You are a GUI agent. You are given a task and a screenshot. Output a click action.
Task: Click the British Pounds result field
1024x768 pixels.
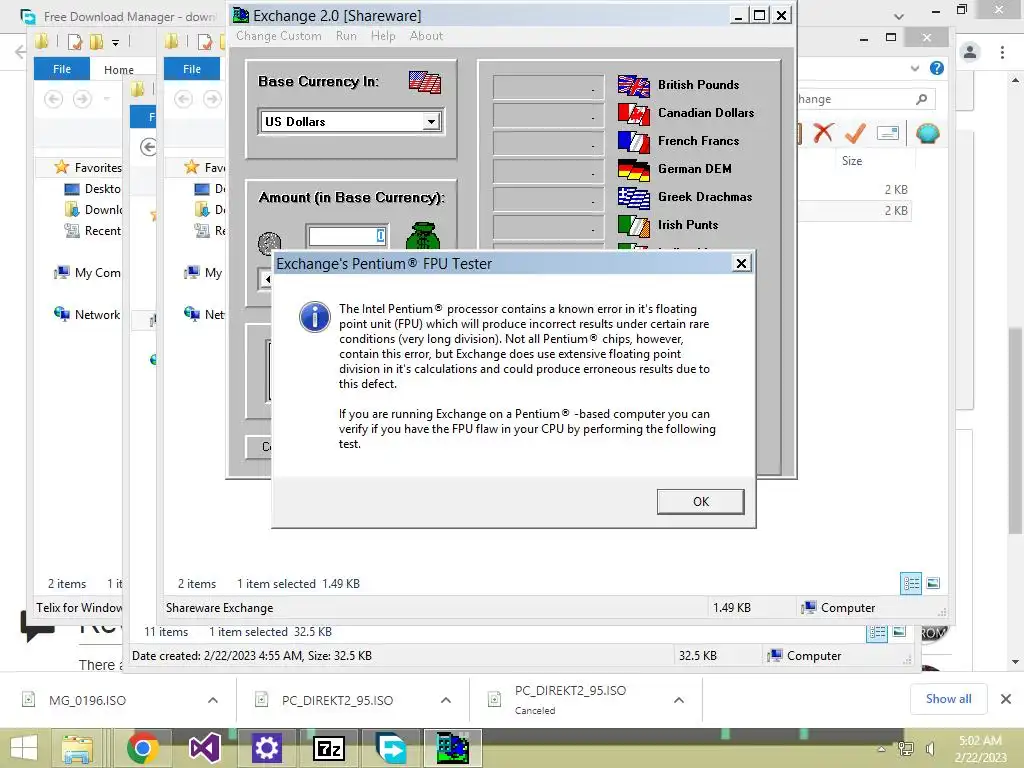(x=548, y=86)
